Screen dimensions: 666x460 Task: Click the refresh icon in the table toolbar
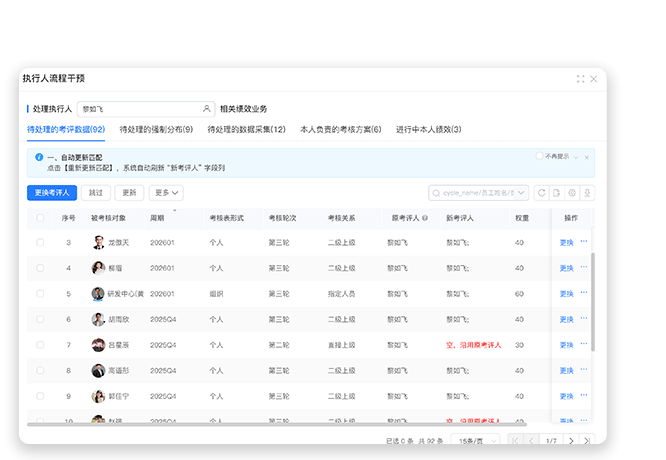tap(542, 193)
